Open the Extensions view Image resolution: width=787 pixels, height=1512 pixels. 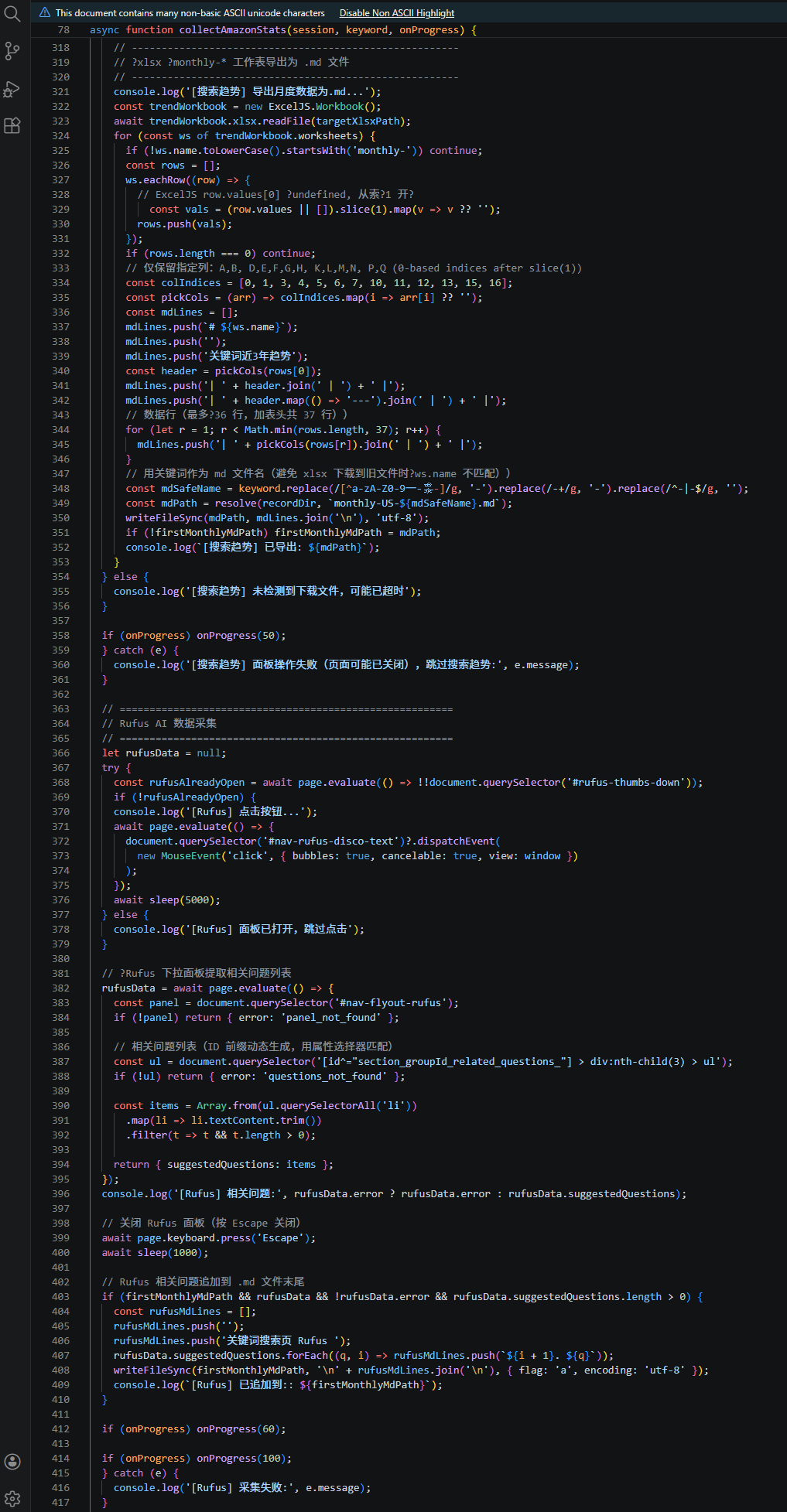(12, 125)
